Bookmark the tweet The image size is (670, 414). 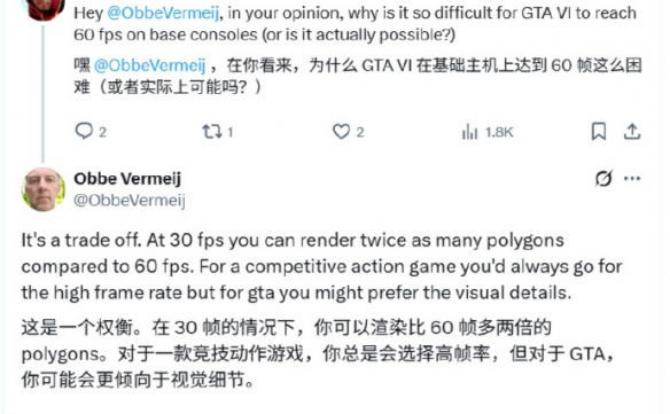(x=599, y=131)
